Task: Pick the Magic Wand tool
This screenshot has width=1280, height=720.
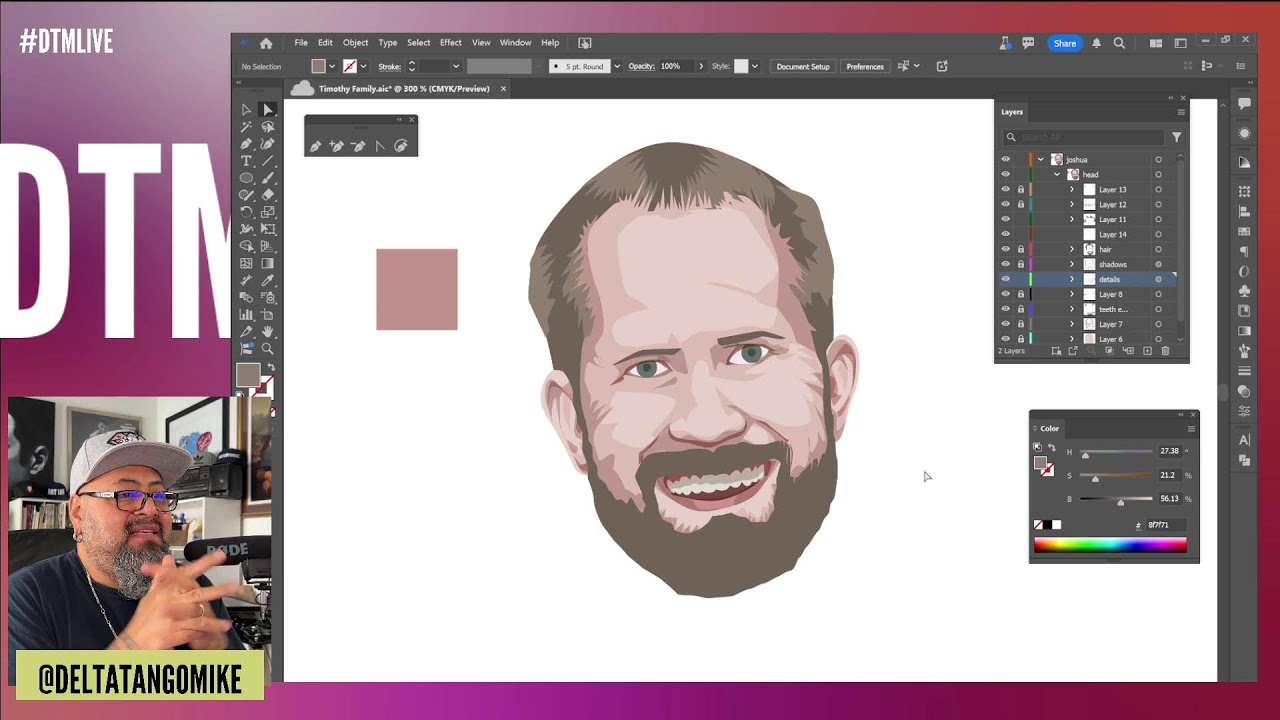Action: (246, 127)
